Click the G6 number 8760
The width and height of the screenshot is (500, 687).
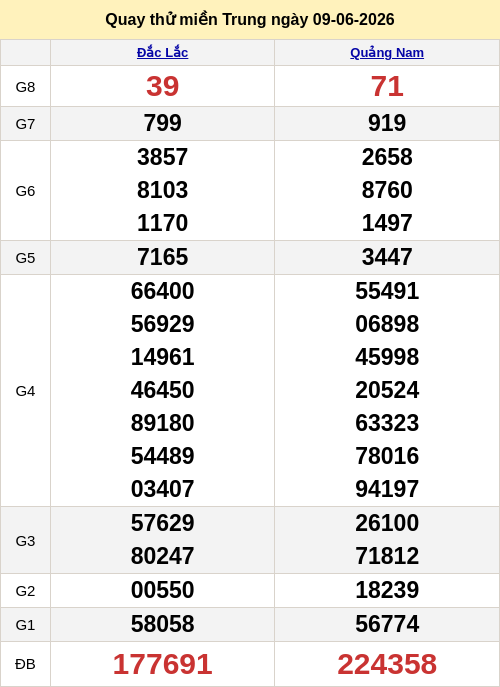[387, 190]
